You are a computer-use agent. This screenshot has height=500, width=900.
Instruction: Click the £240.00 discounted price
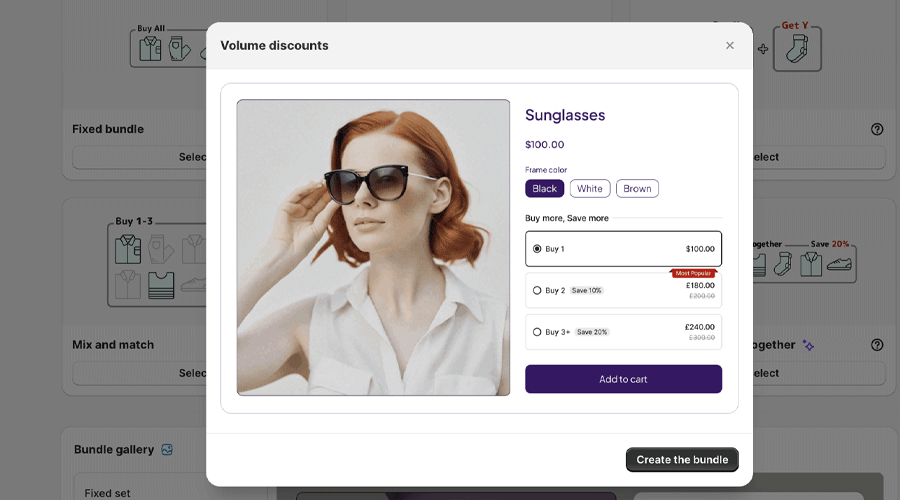[700, 327]
